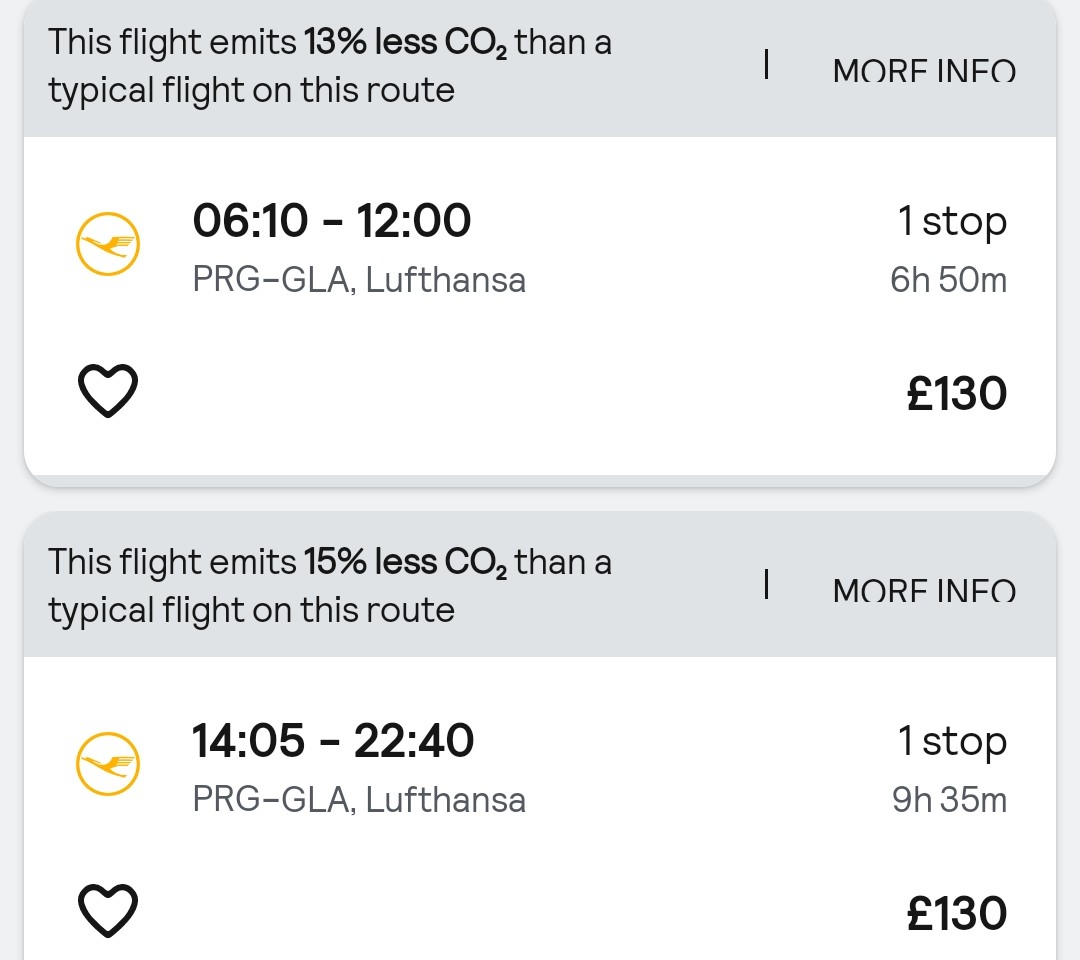Favorite the 14:05 flight using the heart
1080x960 pixels.
(x=108, y=911)
